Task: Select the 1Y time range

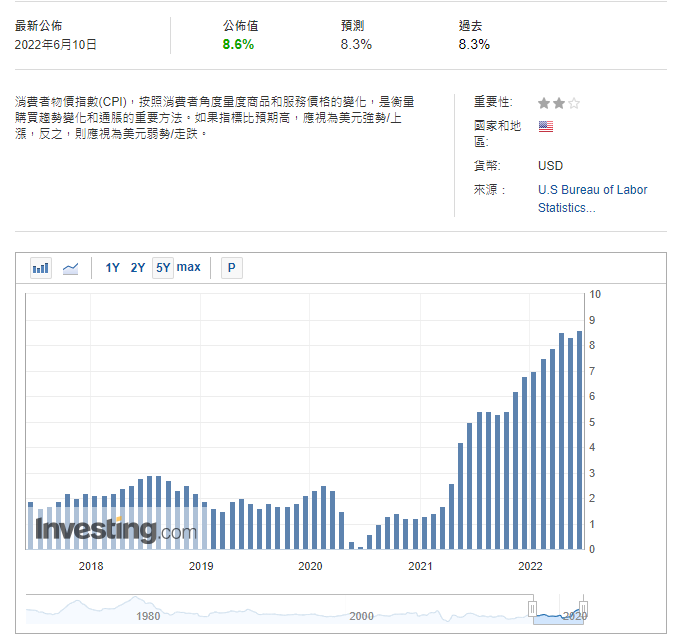Action: tap(112, 268)
